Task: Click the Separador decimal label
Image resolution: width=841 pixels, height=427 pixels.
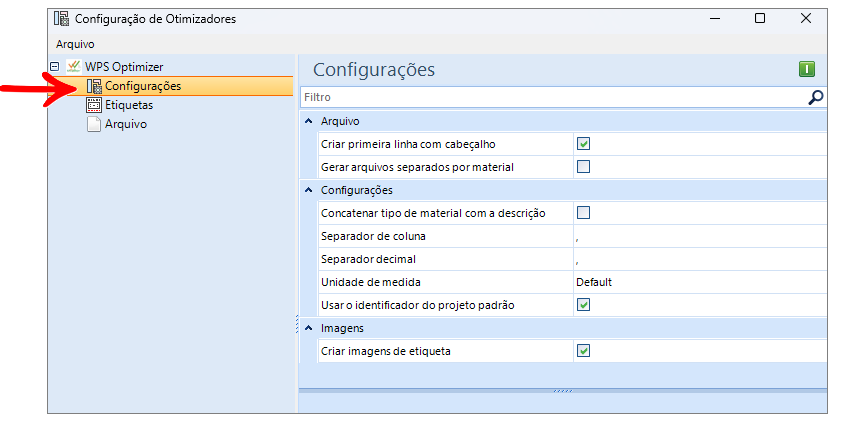Action: [368, 259]
